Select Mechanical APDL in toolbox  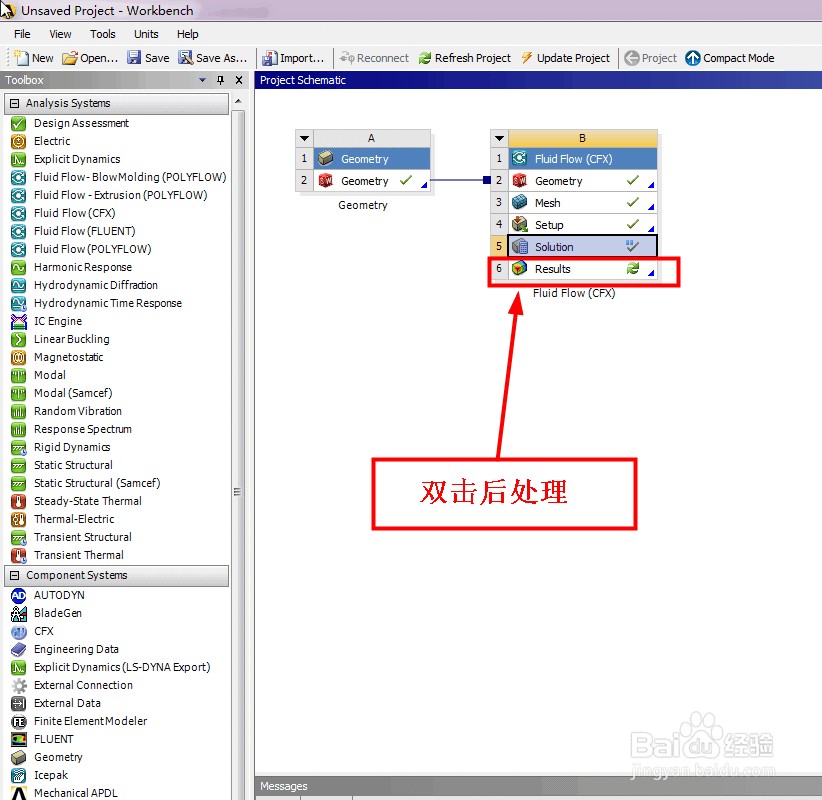click(x=75, y=793)
